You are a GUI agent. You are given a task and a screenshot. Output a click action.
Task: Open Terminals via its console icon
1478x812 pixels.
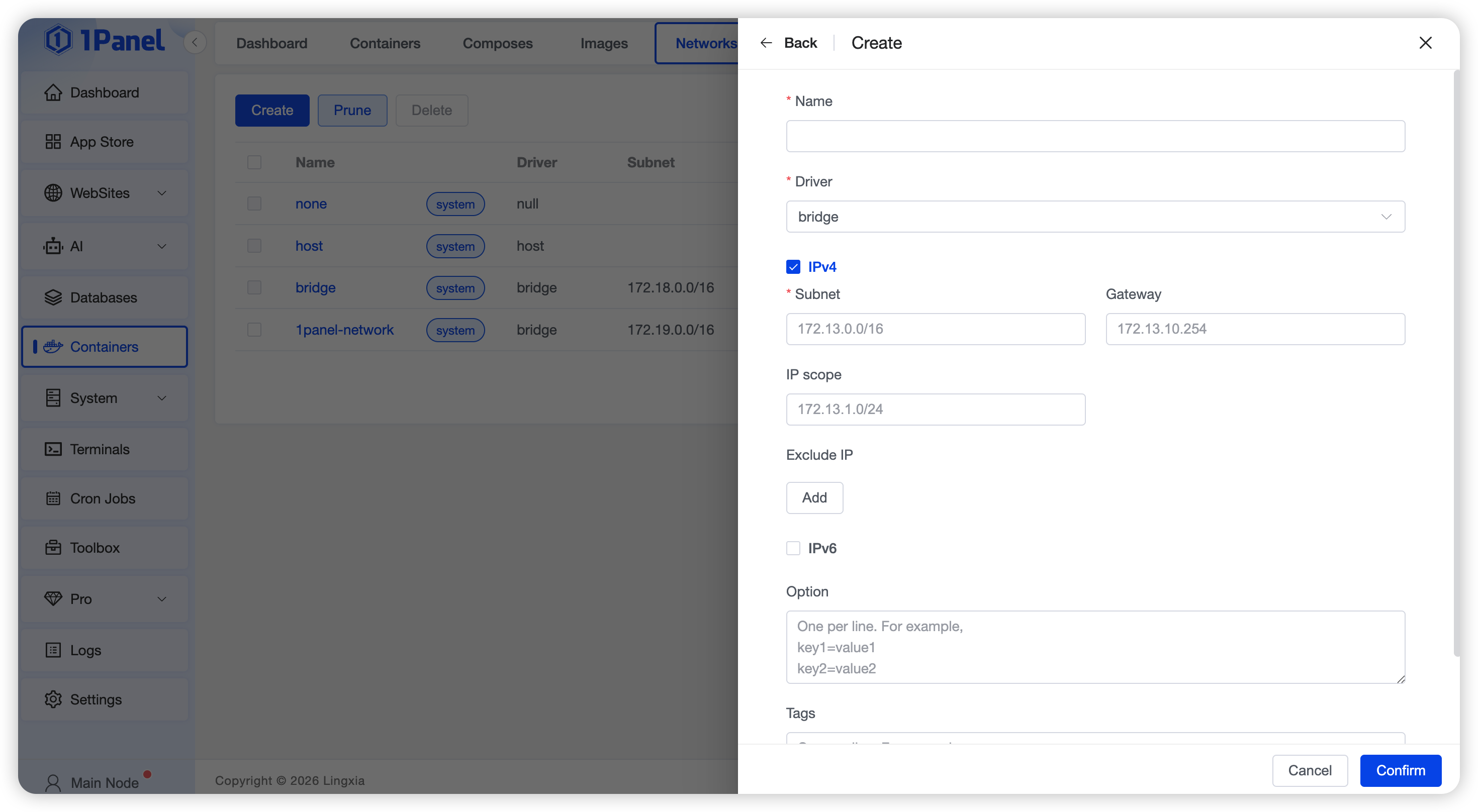coord(53,449)
